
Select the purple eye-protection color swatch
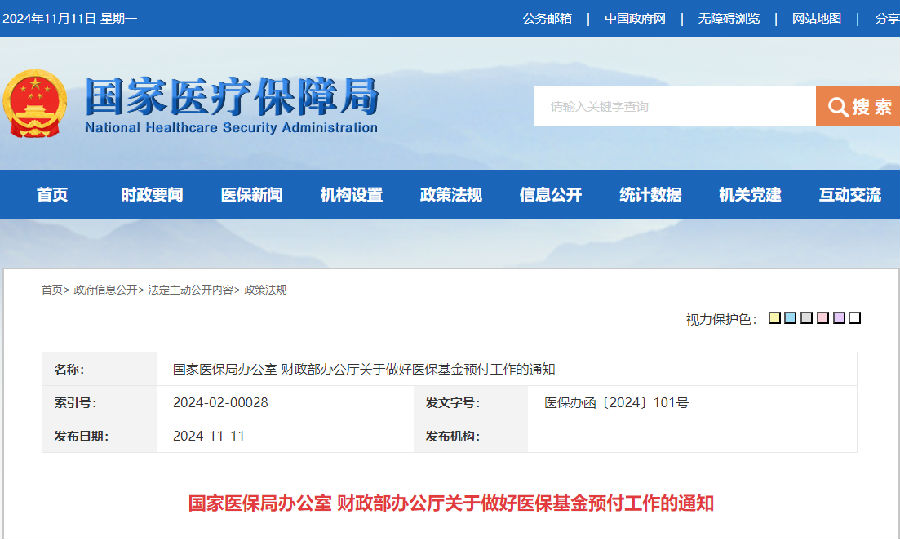(x=838, y=318)
